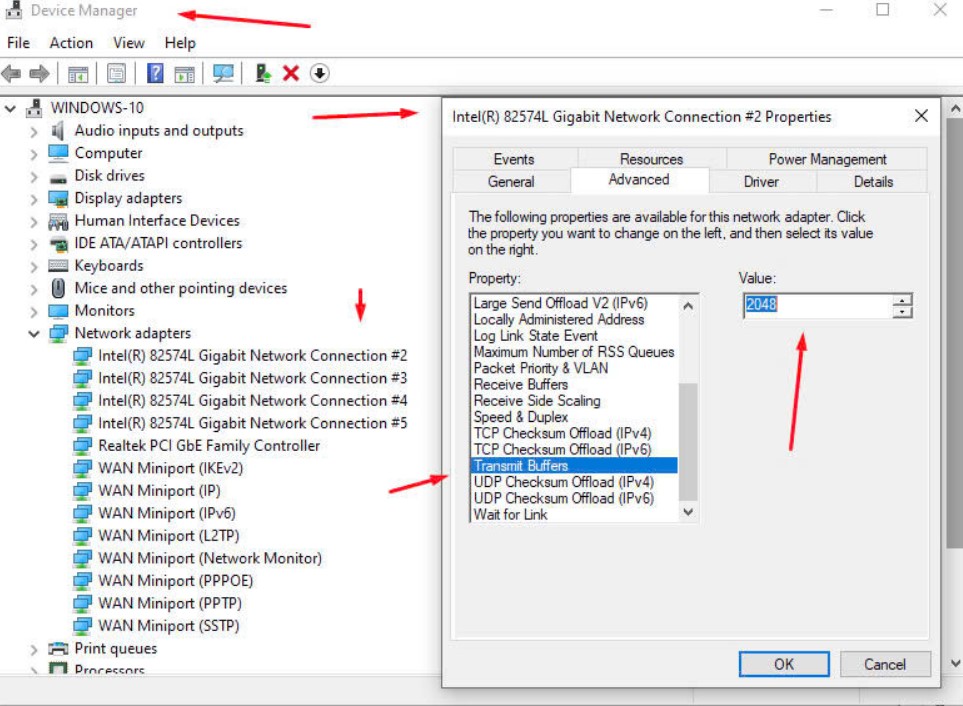Screen dimensions: 963x706
Task: Click the Forward arrow toolbar icon
Action: (39, 74)
